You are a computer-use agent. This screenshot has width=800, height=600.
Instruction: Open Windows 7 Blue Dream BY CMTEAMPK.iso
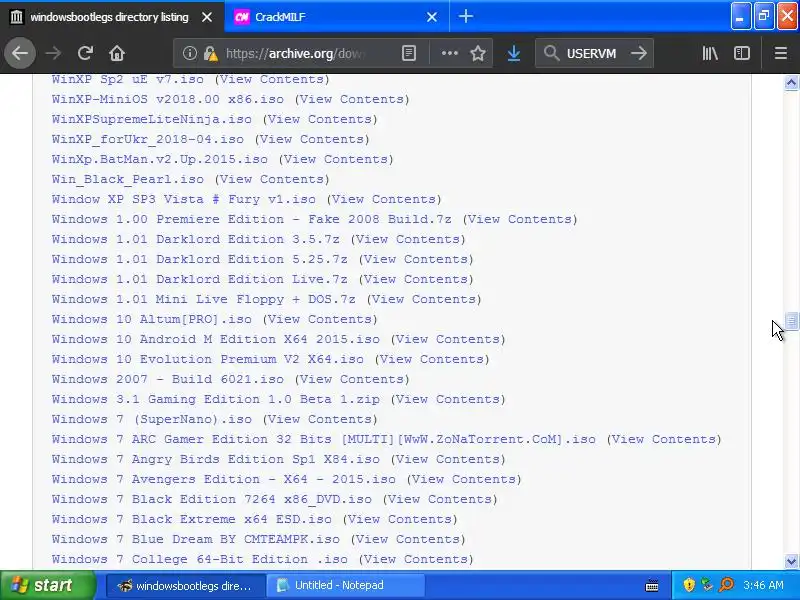tap(196, 539)
